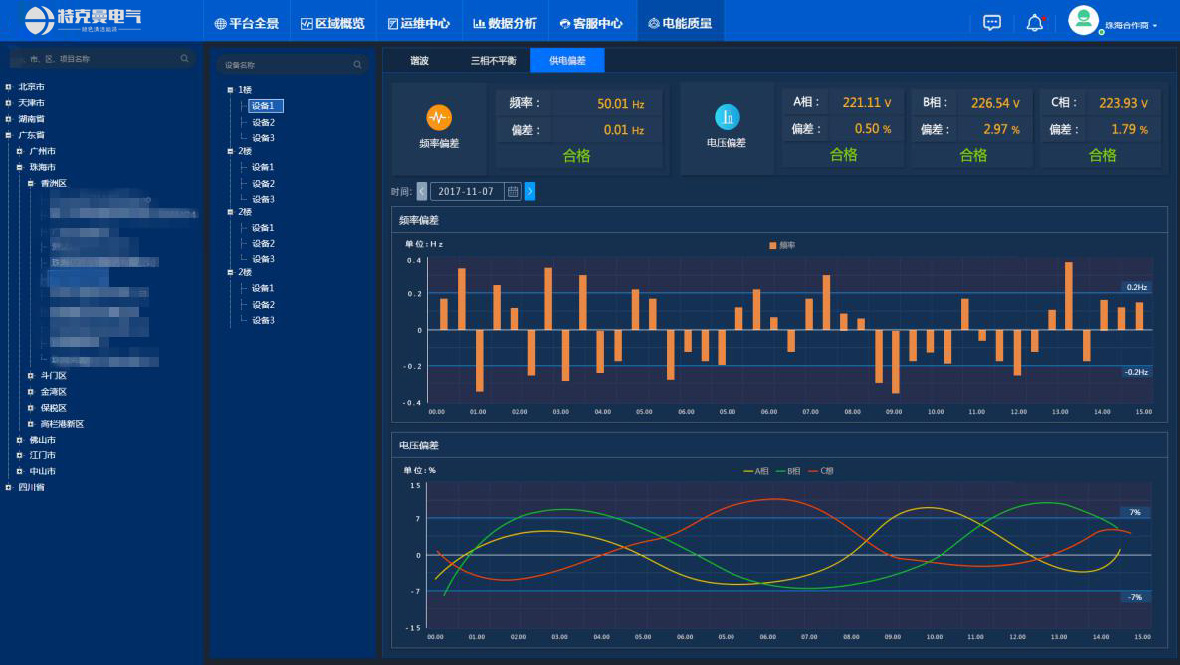Click search icon in city/project search box
This screenshot has height=665, width=1180.
point(184,59)
